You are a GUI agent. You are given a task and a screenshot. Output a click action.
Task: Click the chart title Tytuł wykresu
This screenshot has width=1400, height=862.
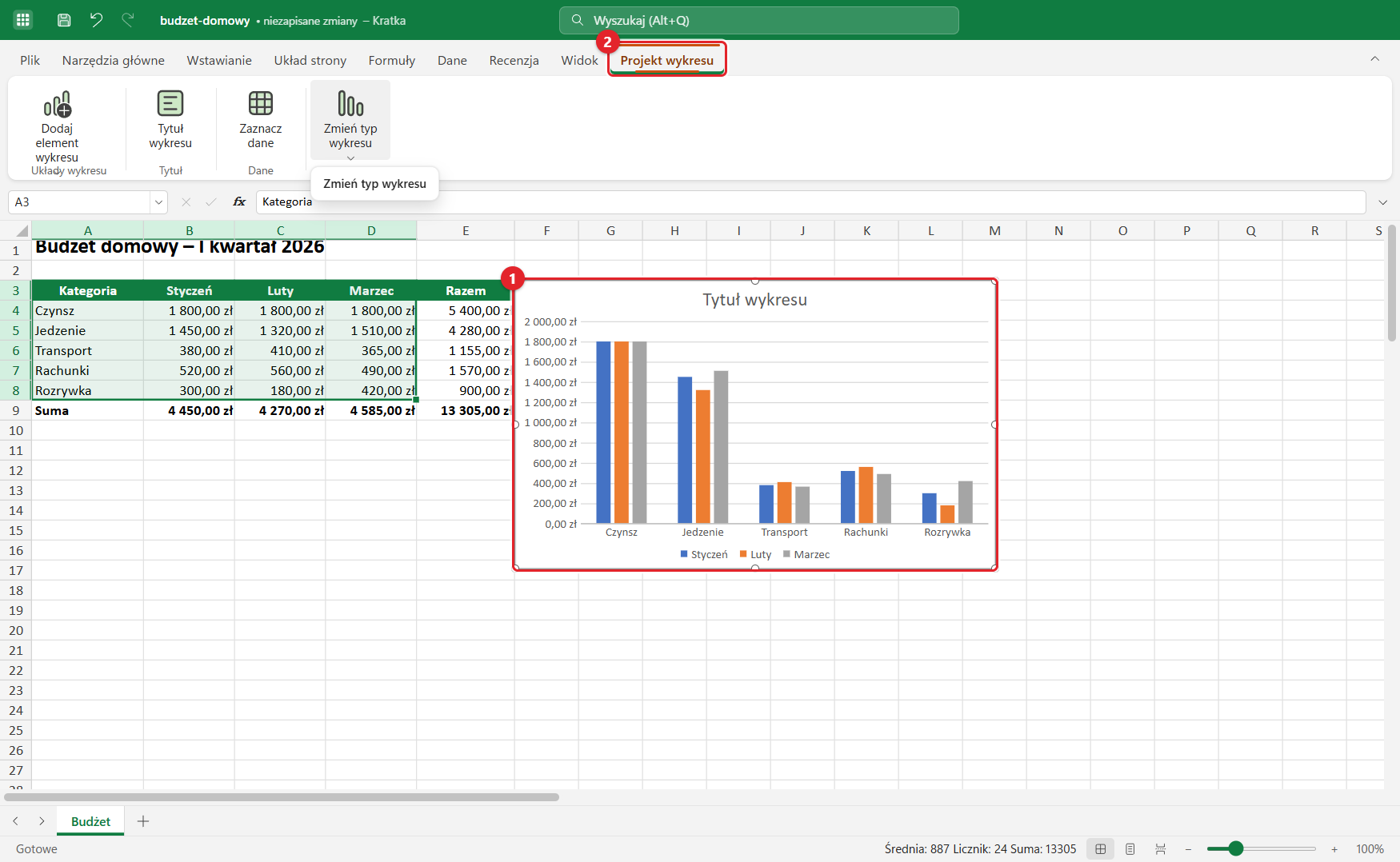[x=754, y=300]
